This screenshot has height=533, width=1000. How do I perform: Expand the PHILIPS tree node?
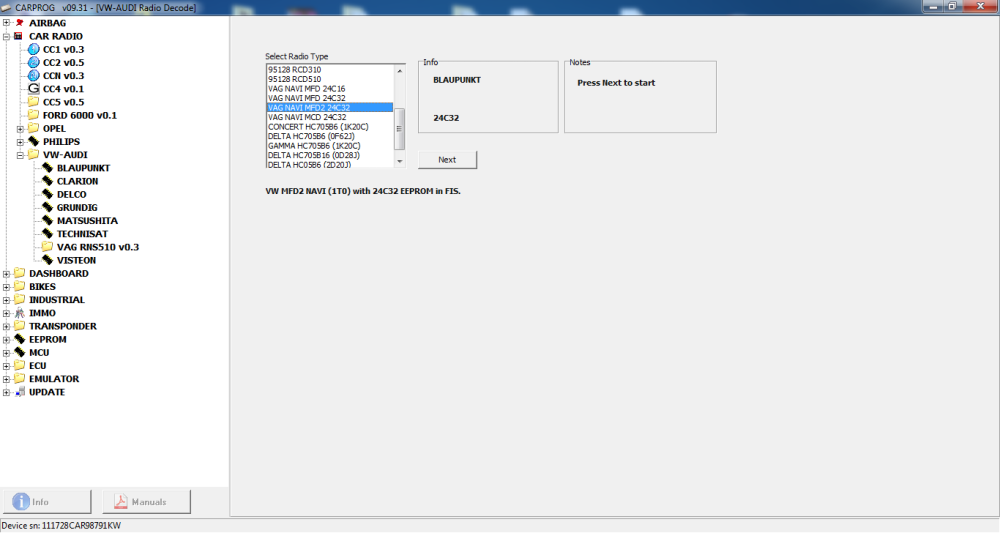point(20,142)
